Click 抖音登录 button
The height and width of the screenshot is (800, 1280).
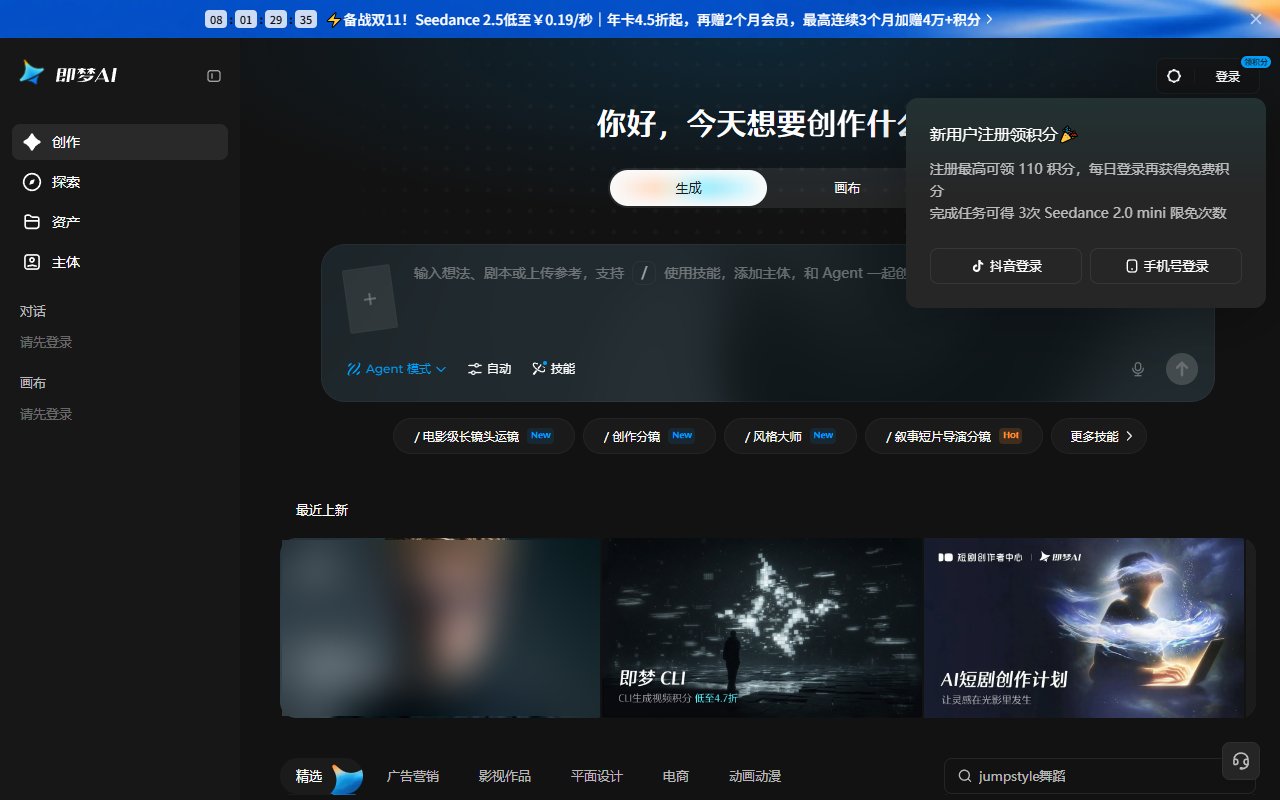1006,266
